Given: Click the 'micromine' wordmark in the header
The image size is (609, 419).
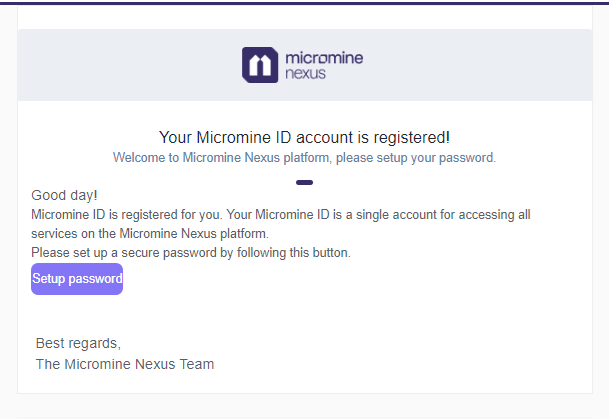Looking at the screenshot, I should point(324,58).
